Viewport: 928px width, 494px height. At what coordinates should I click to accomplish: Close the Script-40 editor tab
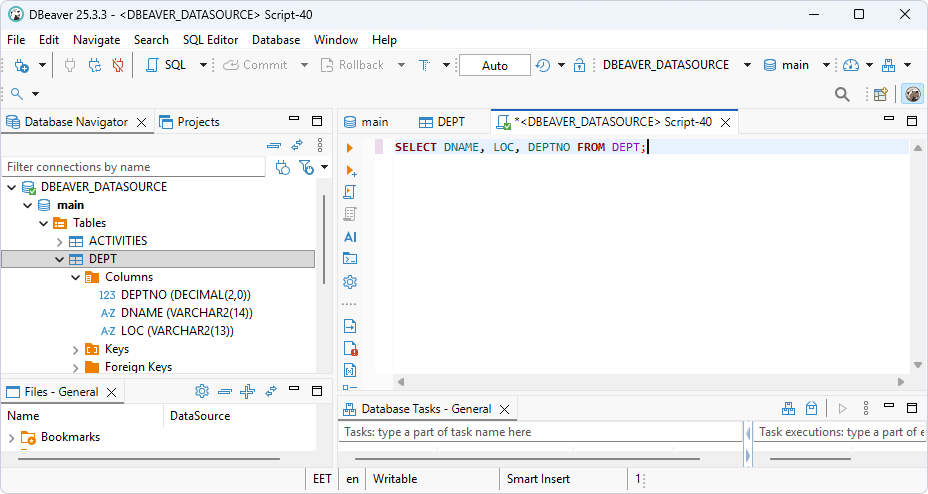(725, 122)
